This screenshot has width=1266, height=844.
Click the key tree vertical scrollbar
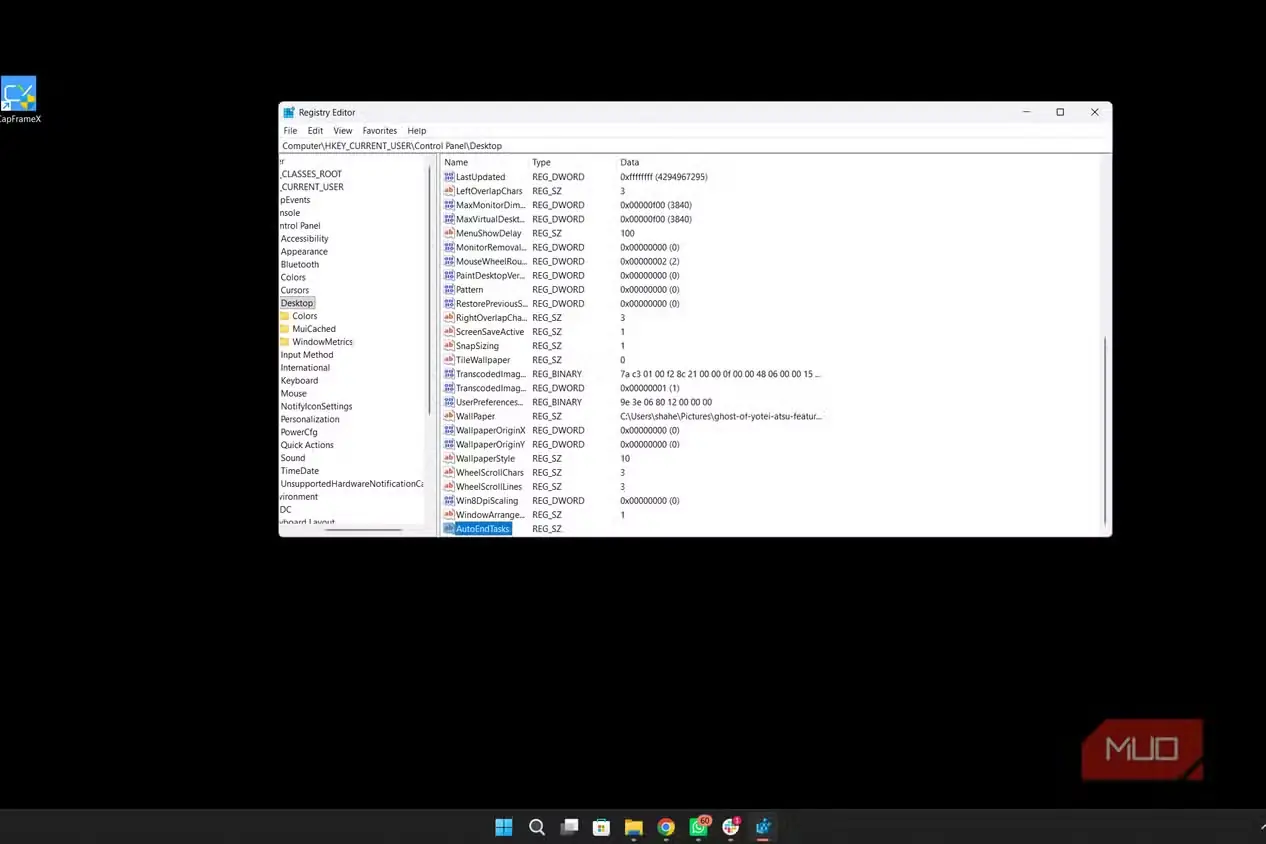click(x=430, y=290)
